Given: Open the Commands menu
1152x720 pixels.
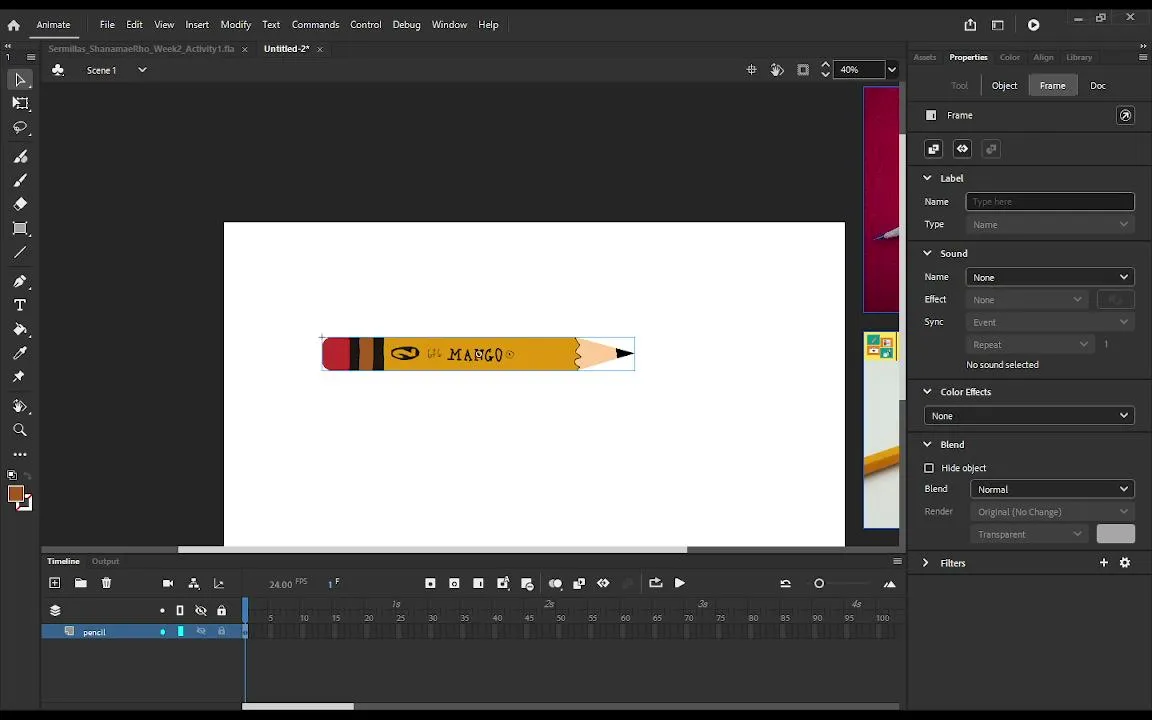Looking at the screenshot, I should pyautogui.click(x=315, y=25).
